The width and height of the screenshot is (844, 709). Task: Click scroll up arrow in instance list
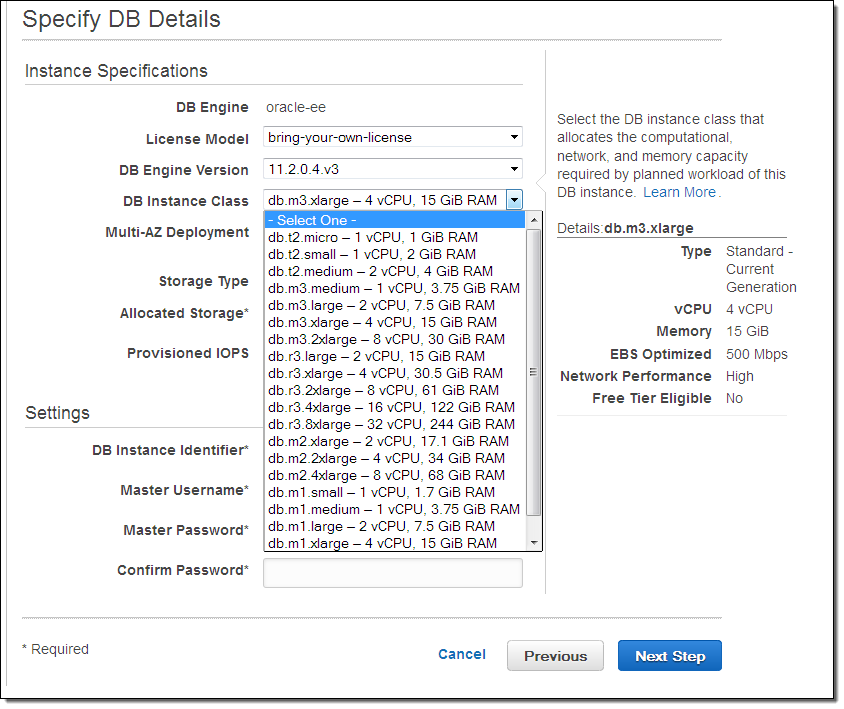534,220
